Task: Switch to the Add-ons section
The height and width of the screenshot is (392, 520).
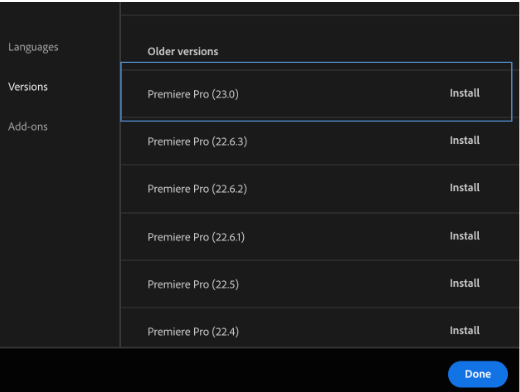Action: coord(28,126)
